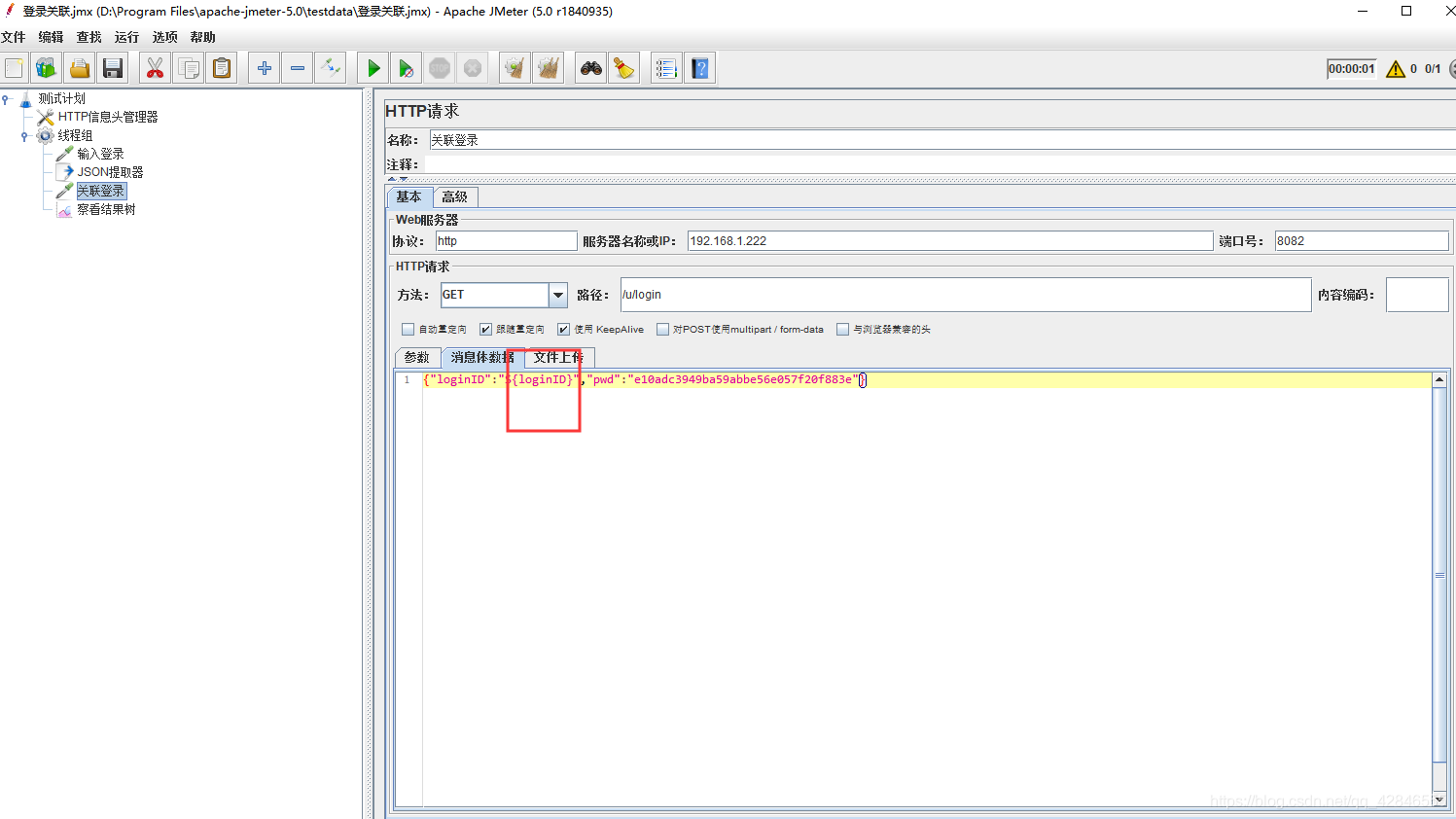This screenshot has height=819, width=1456.
Task: Click the 内容编码 input field
Action: click(x=1417, y=295)
